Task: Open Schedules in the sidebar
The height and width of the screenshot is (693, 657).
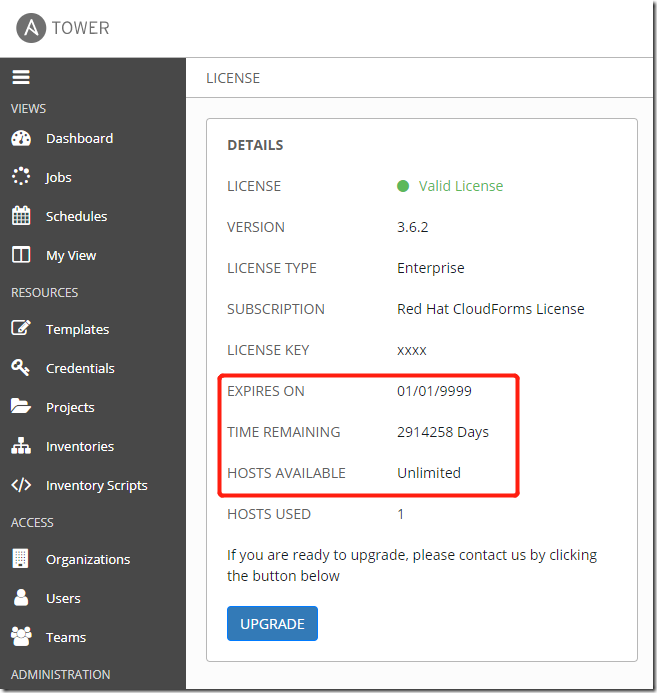Action: click(76, 216)
